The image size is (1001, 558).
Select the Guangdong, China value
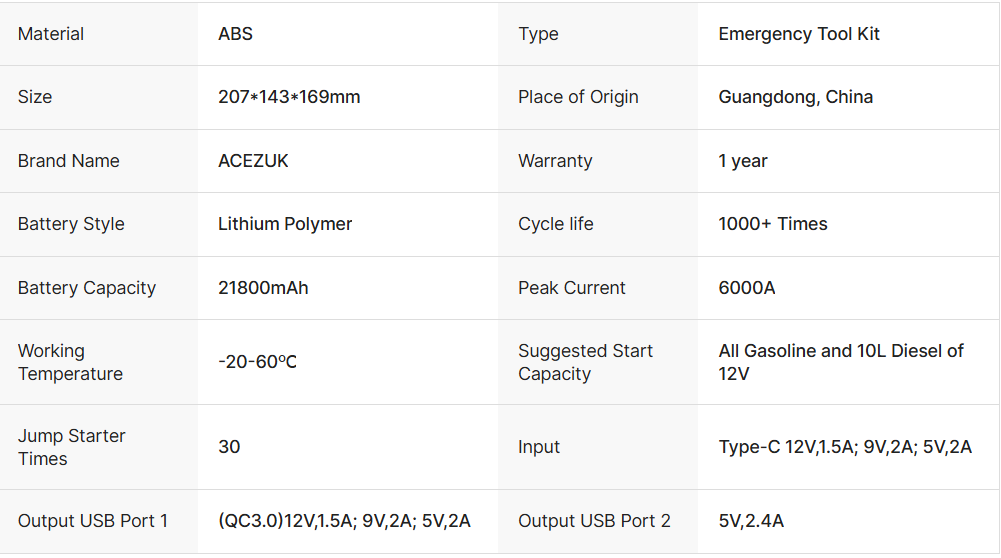click(x=795, y=97)
